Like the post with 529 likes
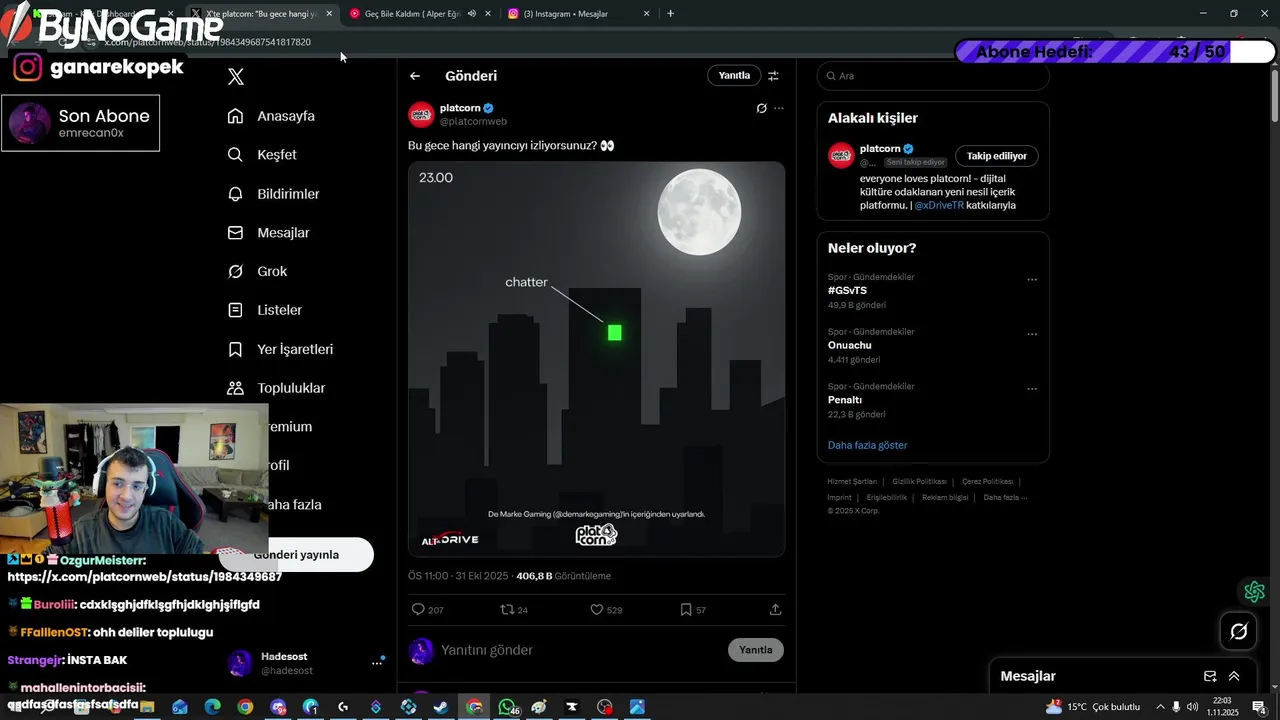1280x720 pixels. tap(596, 609)
